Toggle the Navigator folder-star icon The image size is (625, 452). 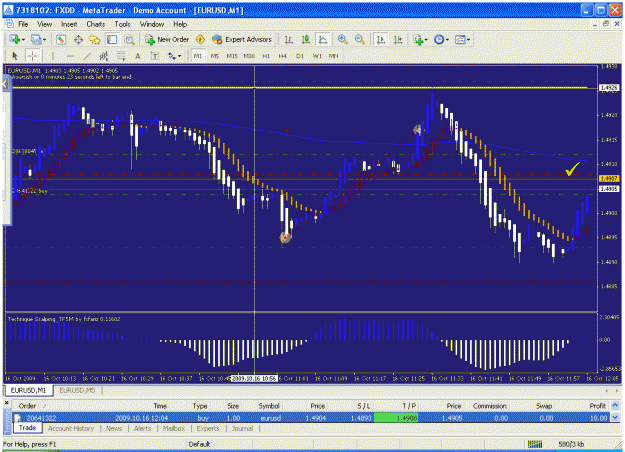[x=95, y=39]
